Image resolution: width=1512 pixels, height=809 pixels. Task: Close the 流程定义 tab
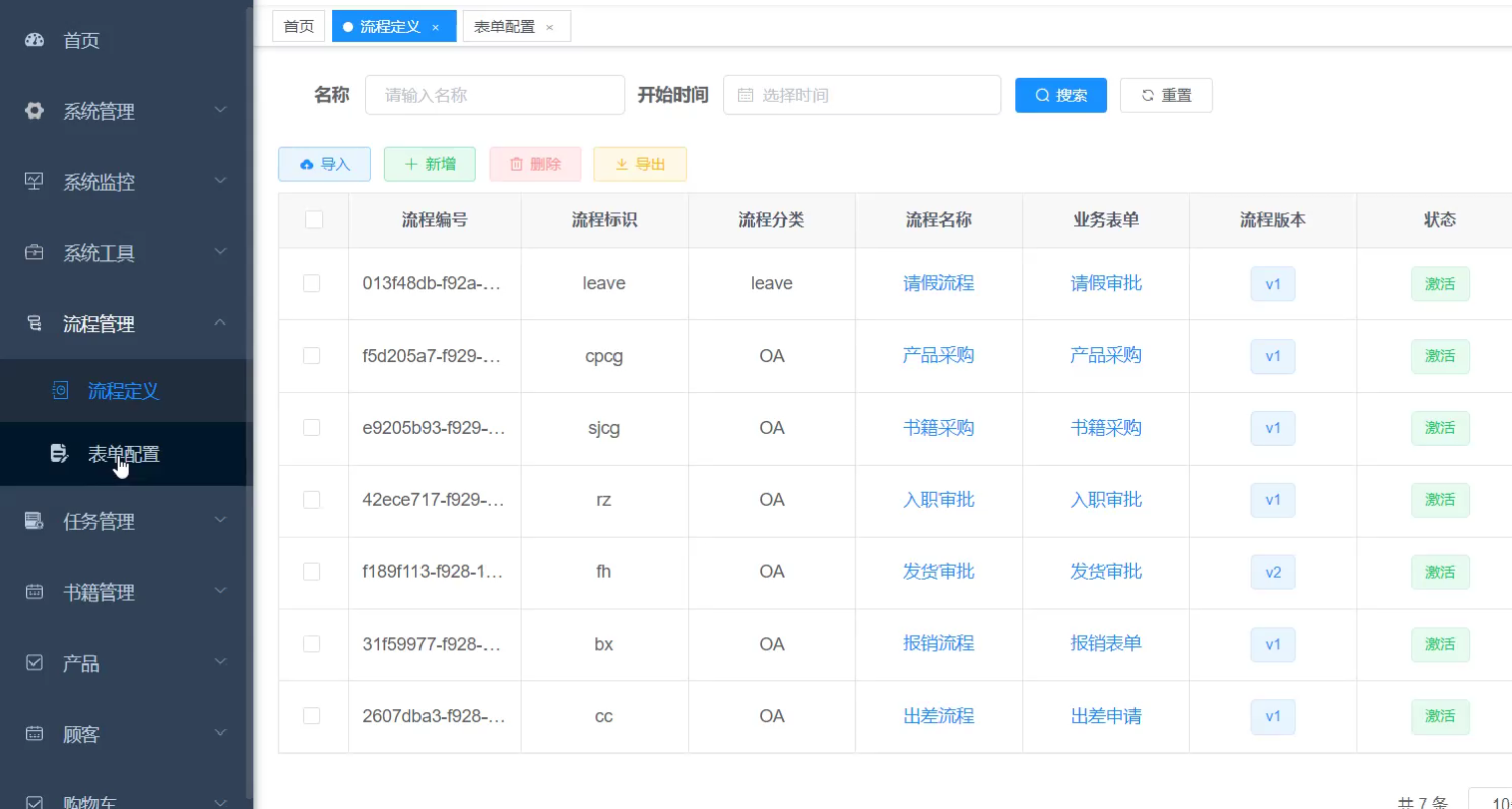436,27
